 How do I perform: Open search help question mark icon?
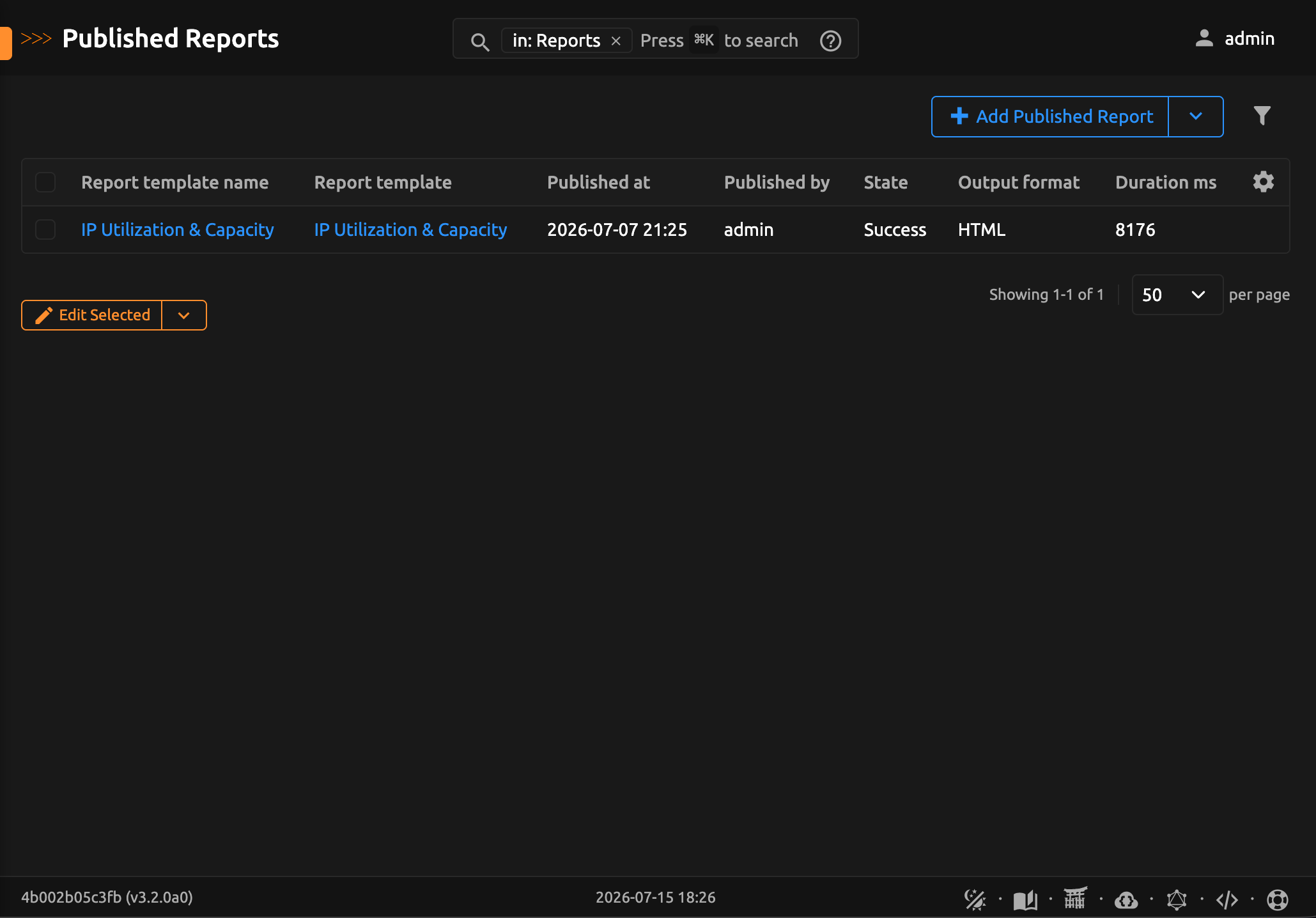pyautogui.click(x=830, y=41)
